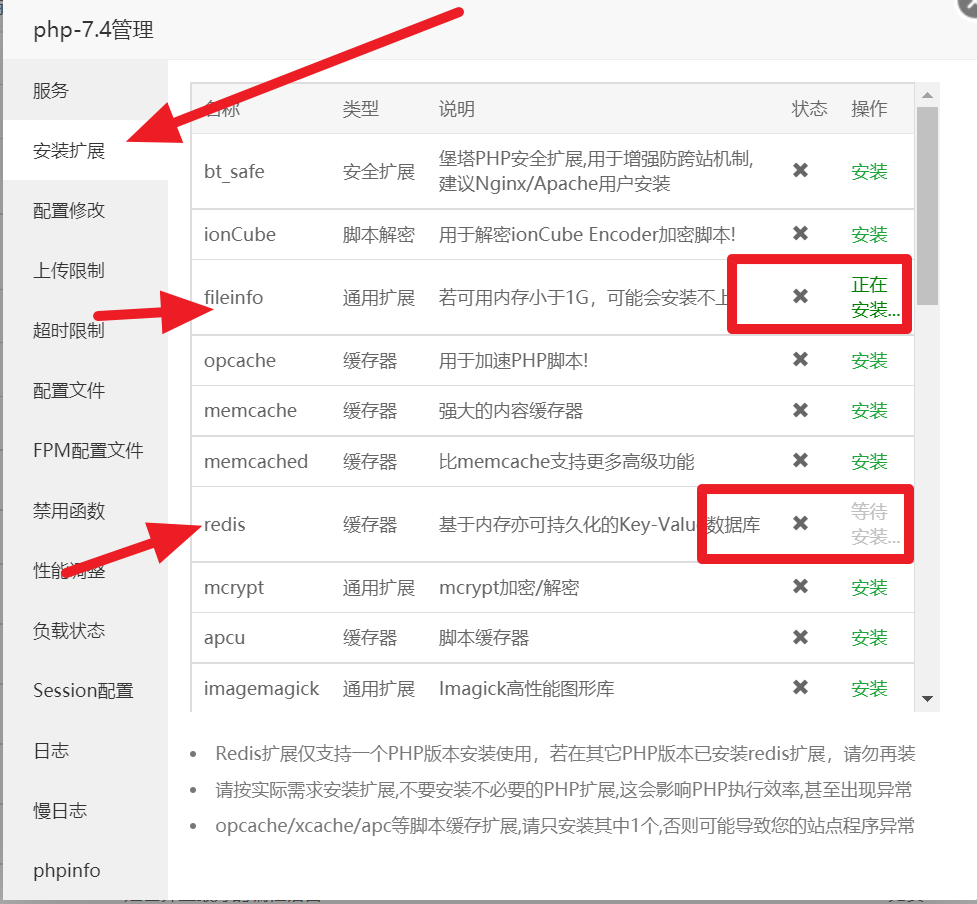Click the X status icon for mcrypt
This screenshot has width=977, height=904.
pyautogui.click(x=800, y=587)
